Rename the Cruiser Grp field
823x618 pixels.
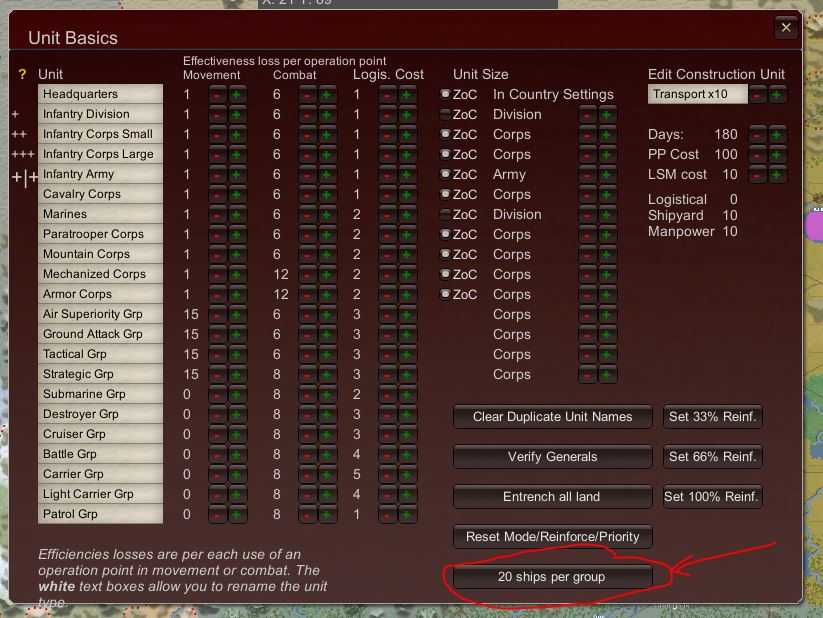[100, 434]
